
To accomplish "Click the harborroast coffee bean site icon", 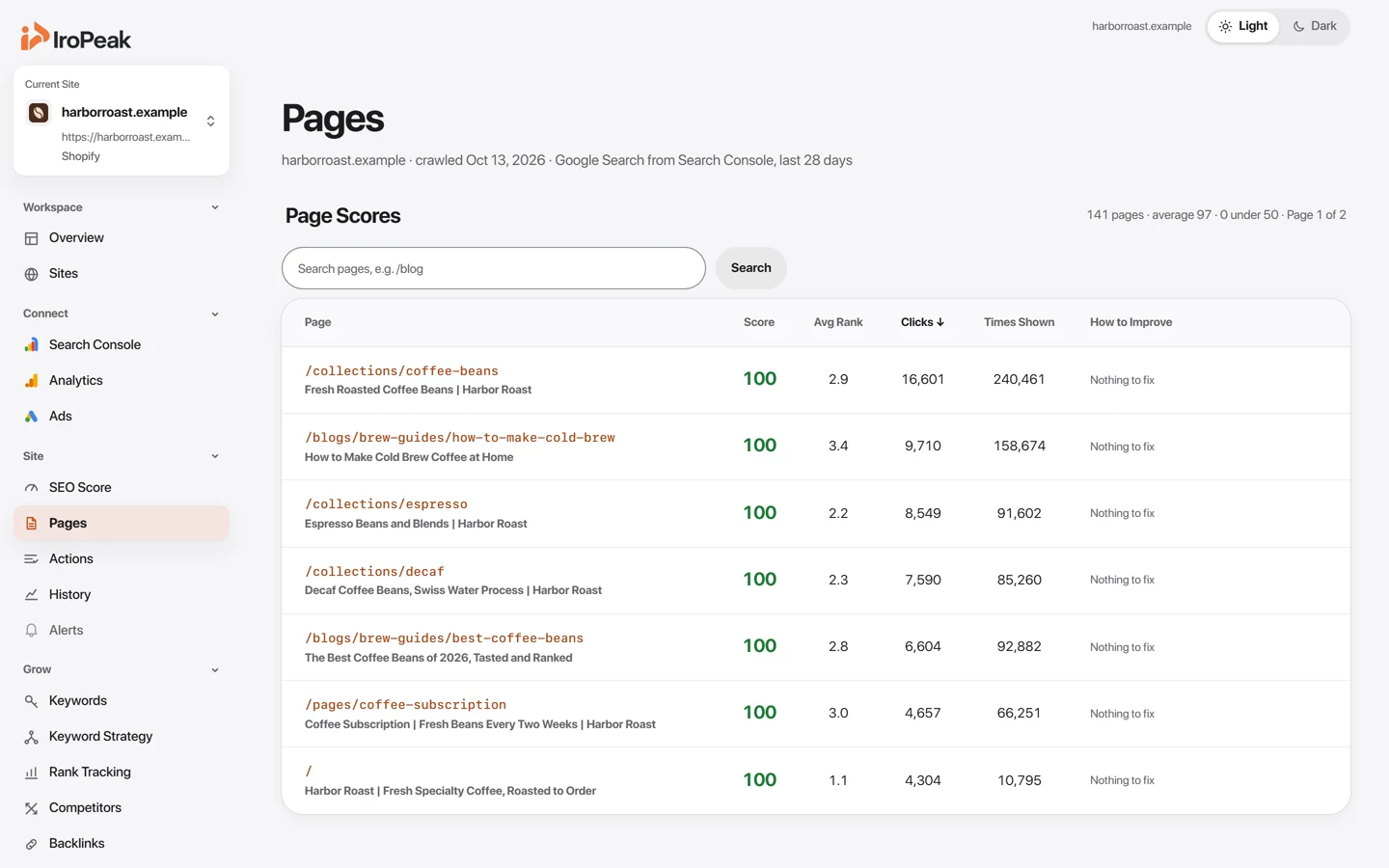I will 39,113.
